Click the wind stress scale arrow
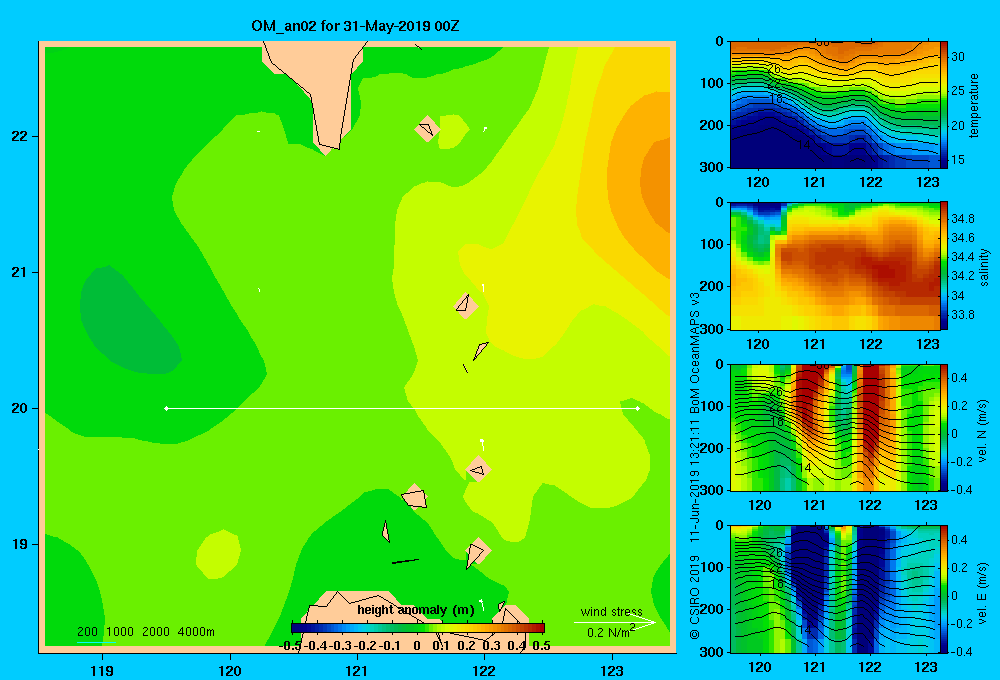The height and width of the screenshot is (680, 1000). coord(614,622)
